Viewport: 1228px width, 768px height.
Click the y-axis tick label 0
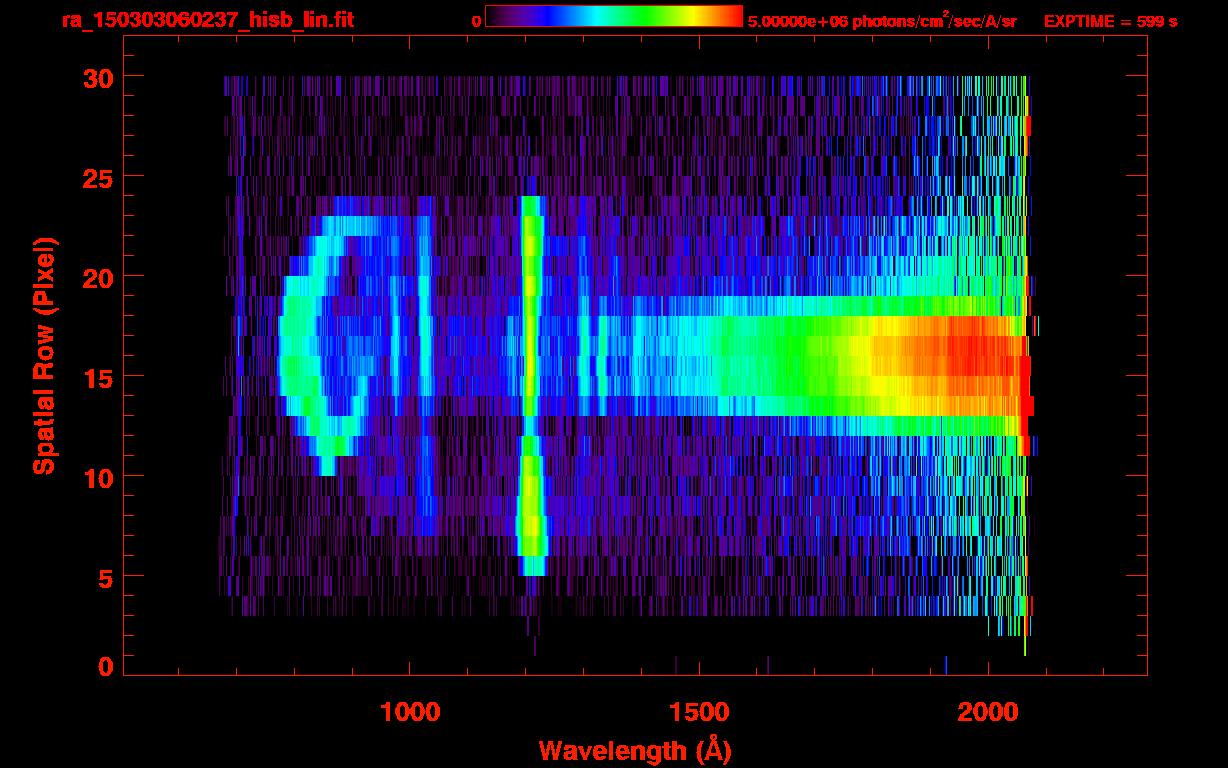105,666
